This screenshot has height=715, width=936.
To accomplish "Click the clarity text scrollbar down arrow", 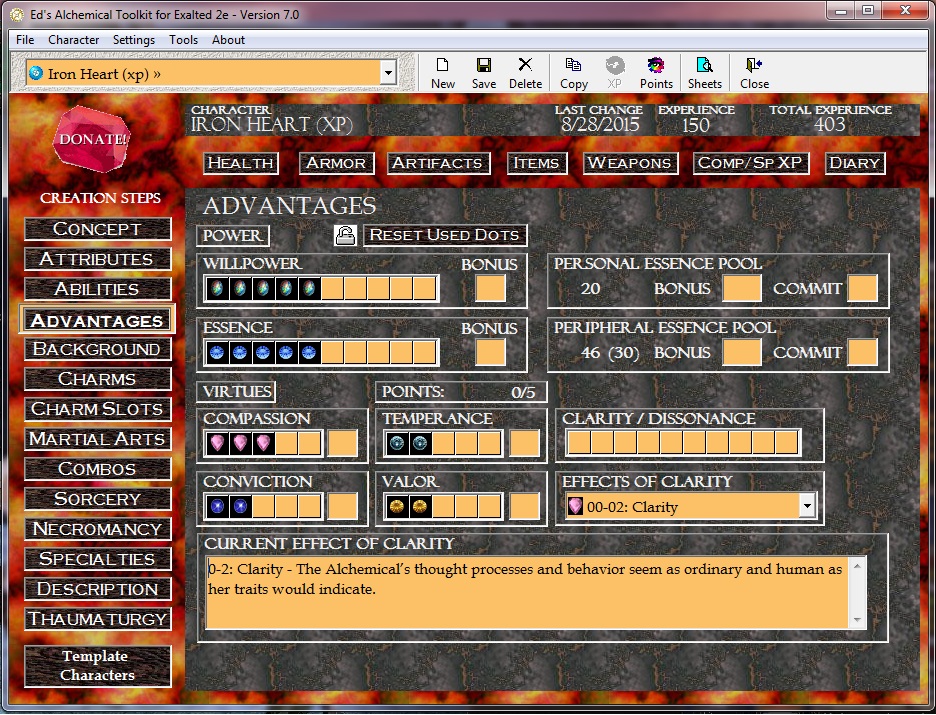I will click(x=857, y=621).
